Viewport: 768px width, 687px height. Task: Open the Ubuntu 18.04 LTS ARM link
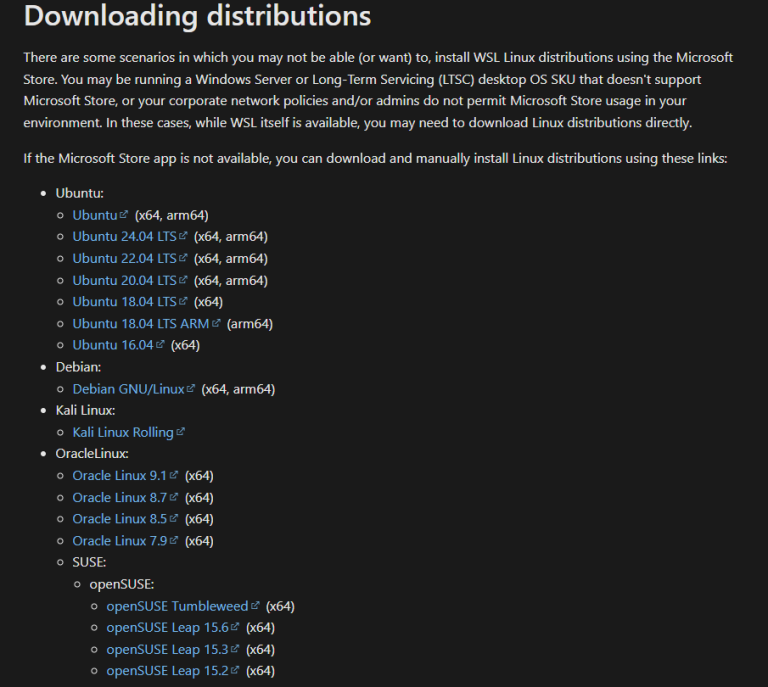(146, 324)
